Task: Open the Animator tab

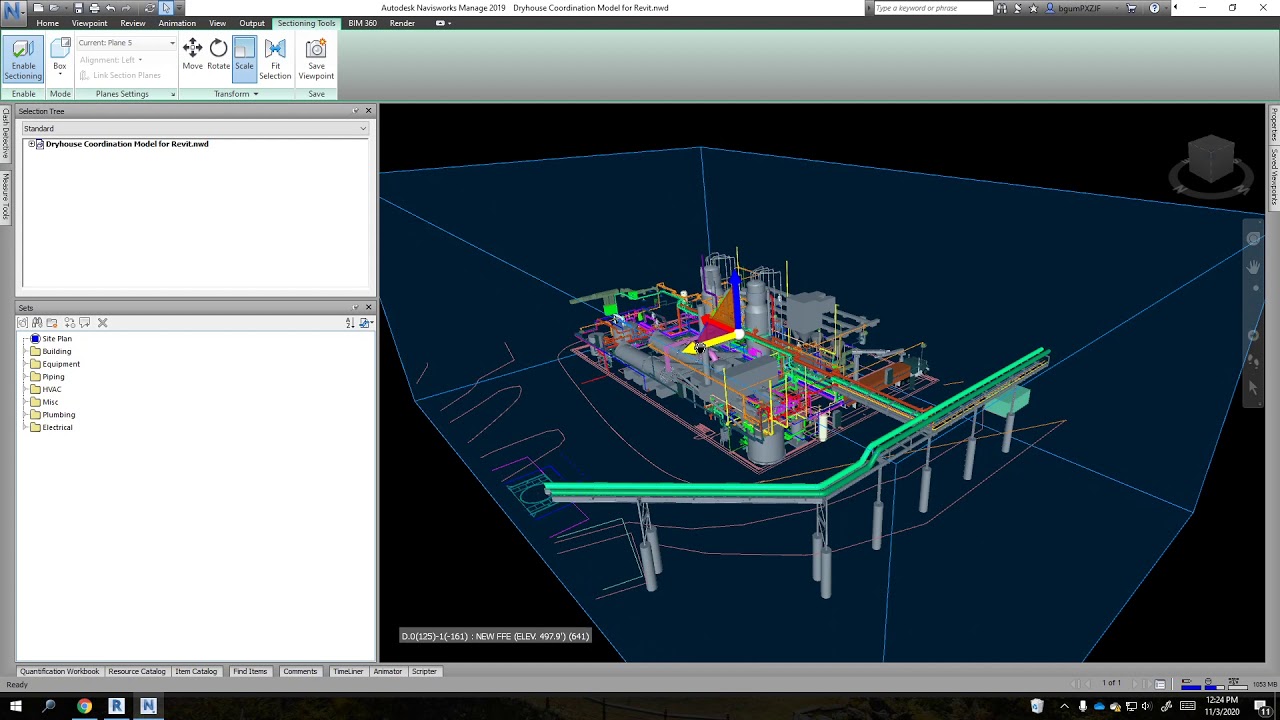Action: point(388,672)
